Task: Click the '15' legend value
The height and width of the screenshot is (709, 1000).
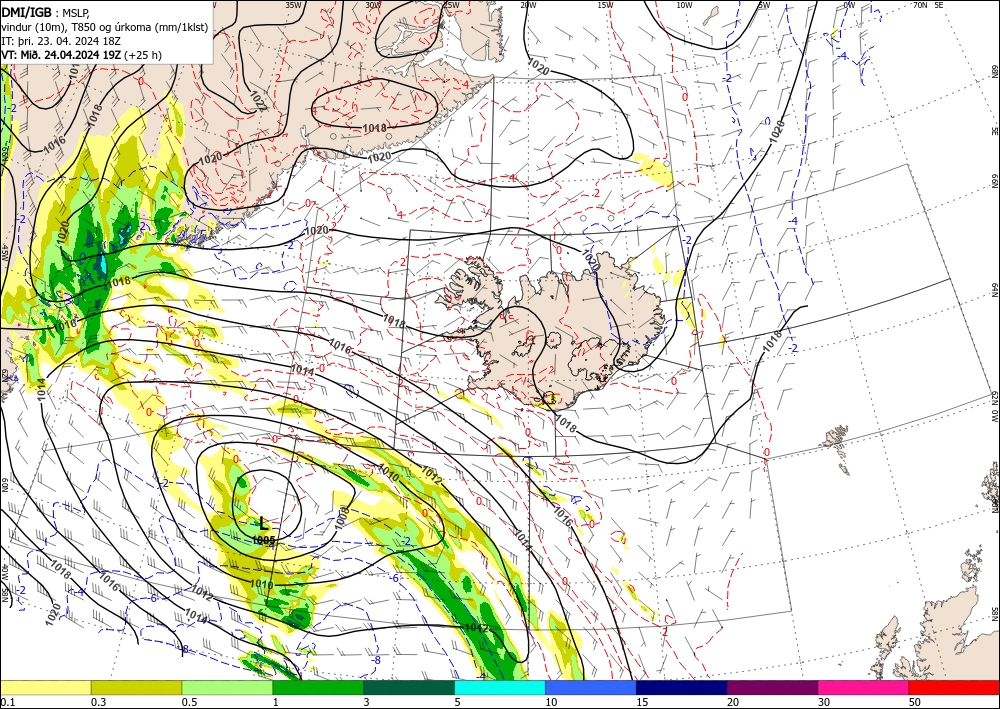Action: point(642,702)
